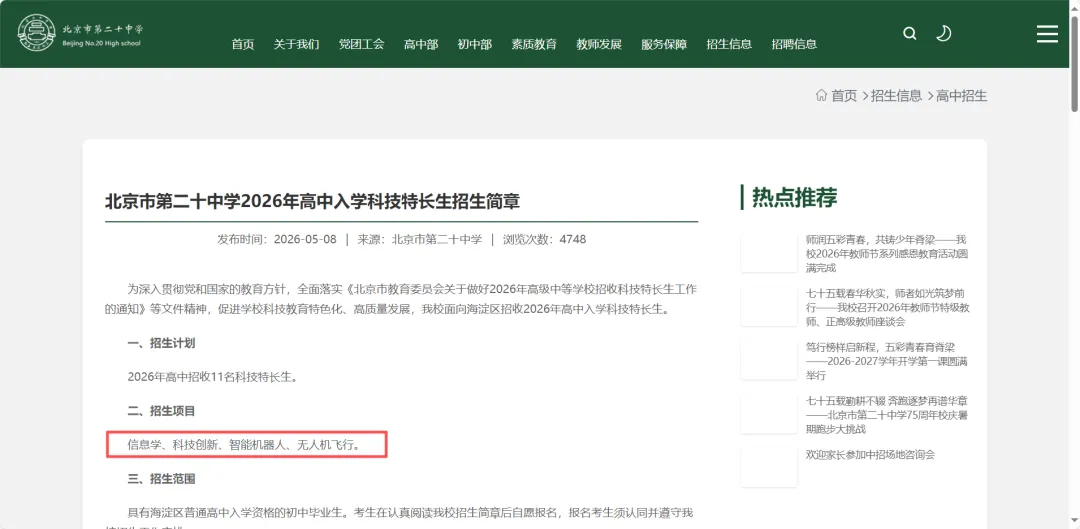The width and height of the screenshot is (1080, 529).
Task: Click the home icon in breadcrumb
Action: pos(821,95)
